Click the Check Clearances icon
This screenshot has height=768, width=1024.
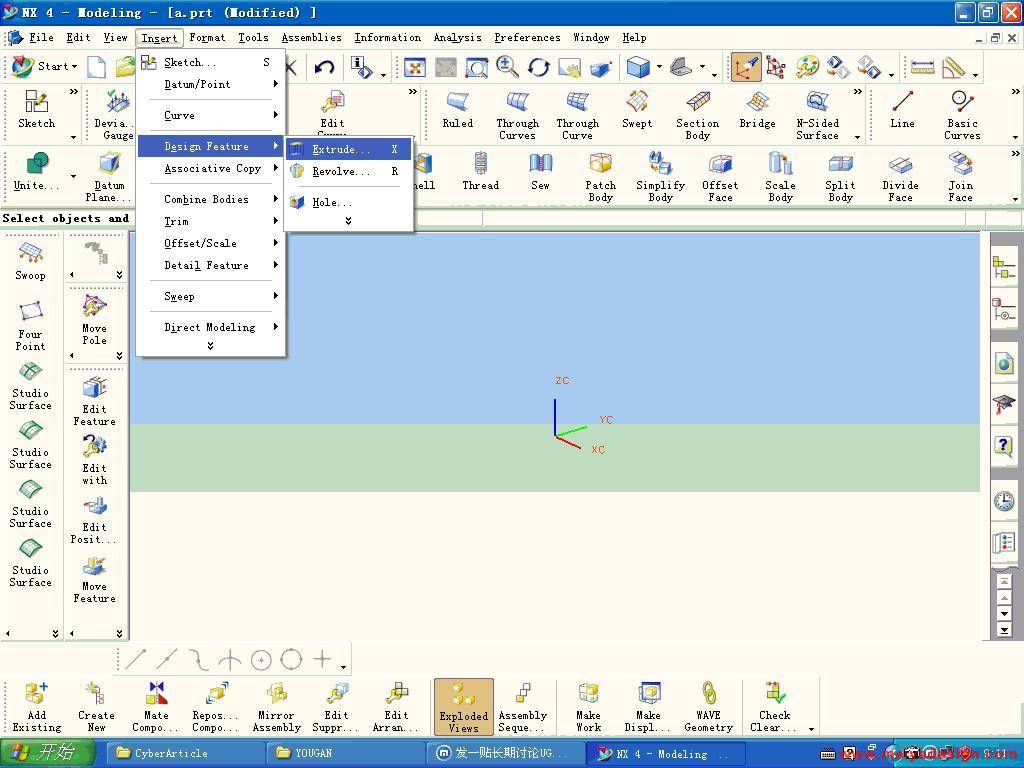click(x=775, y=707)
